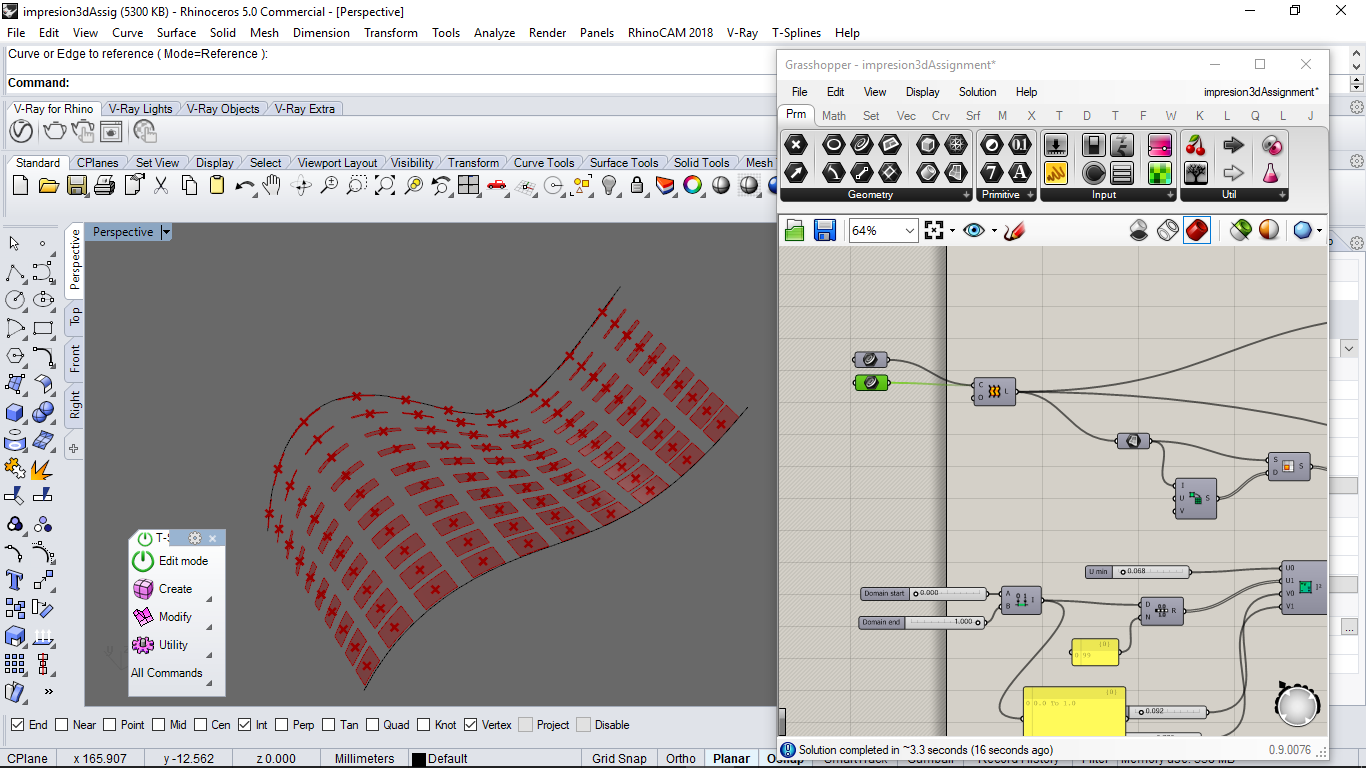Click the V-Ray teapot render icon

[x=53, y=131]
